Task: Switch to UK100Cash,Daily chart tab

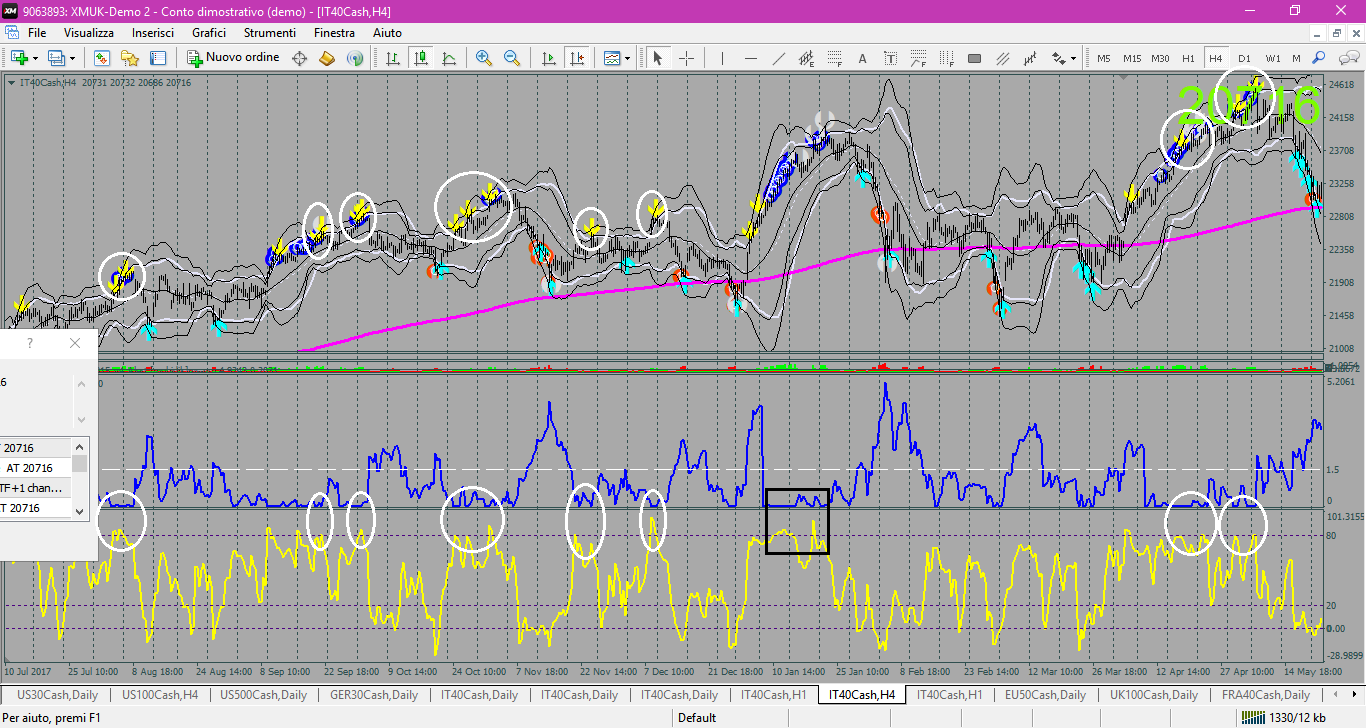Action: click(1154, 694)
